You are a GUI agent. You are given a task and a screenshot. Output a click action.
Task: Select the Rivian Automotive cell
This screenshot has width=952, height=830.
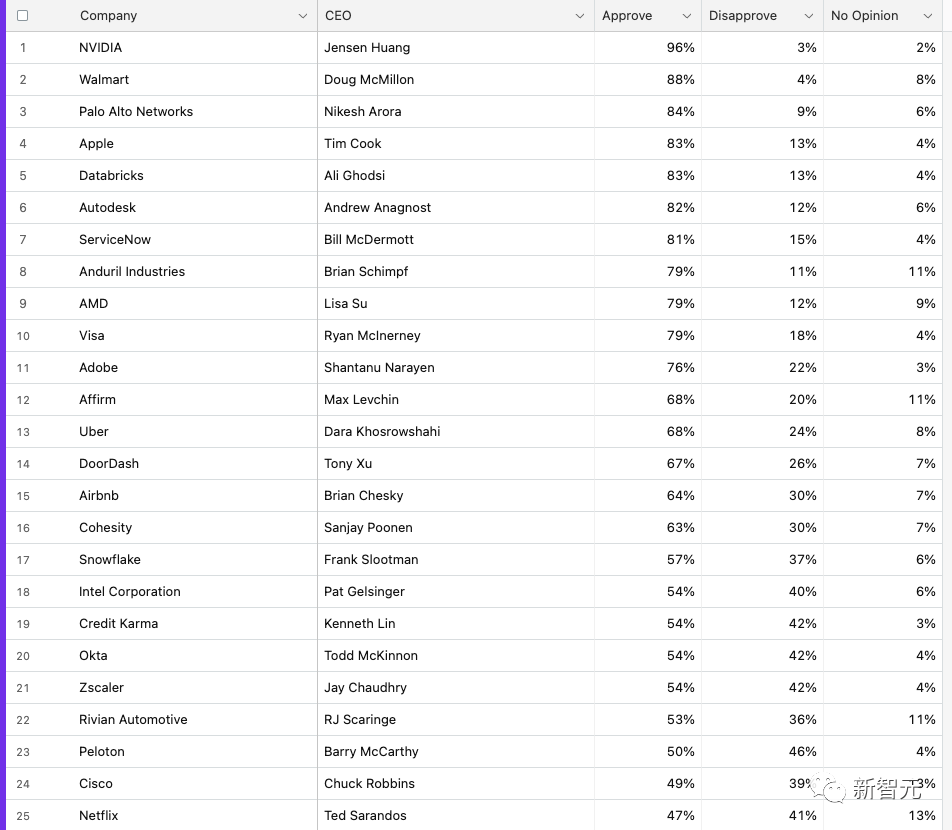[x=133, y=720]
